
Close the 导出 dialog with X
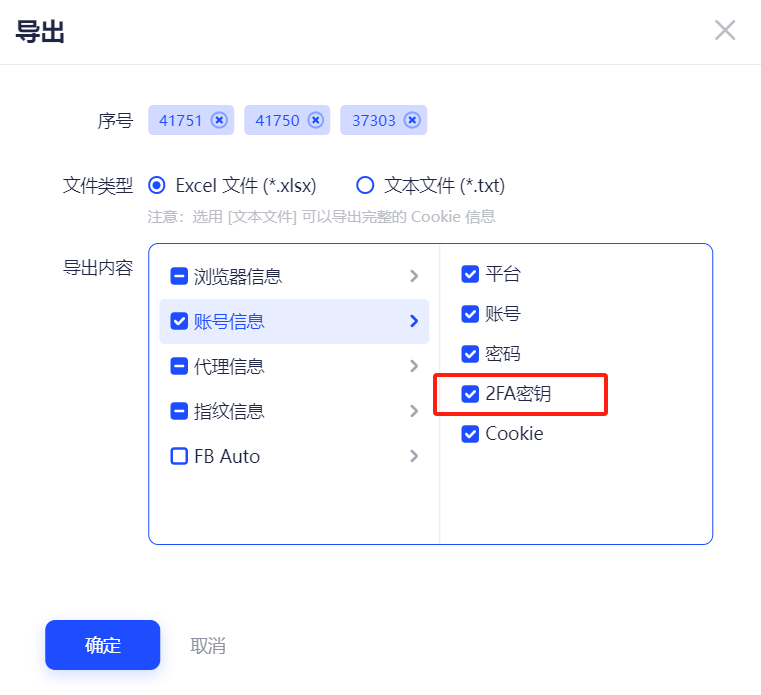pos(725,31)
